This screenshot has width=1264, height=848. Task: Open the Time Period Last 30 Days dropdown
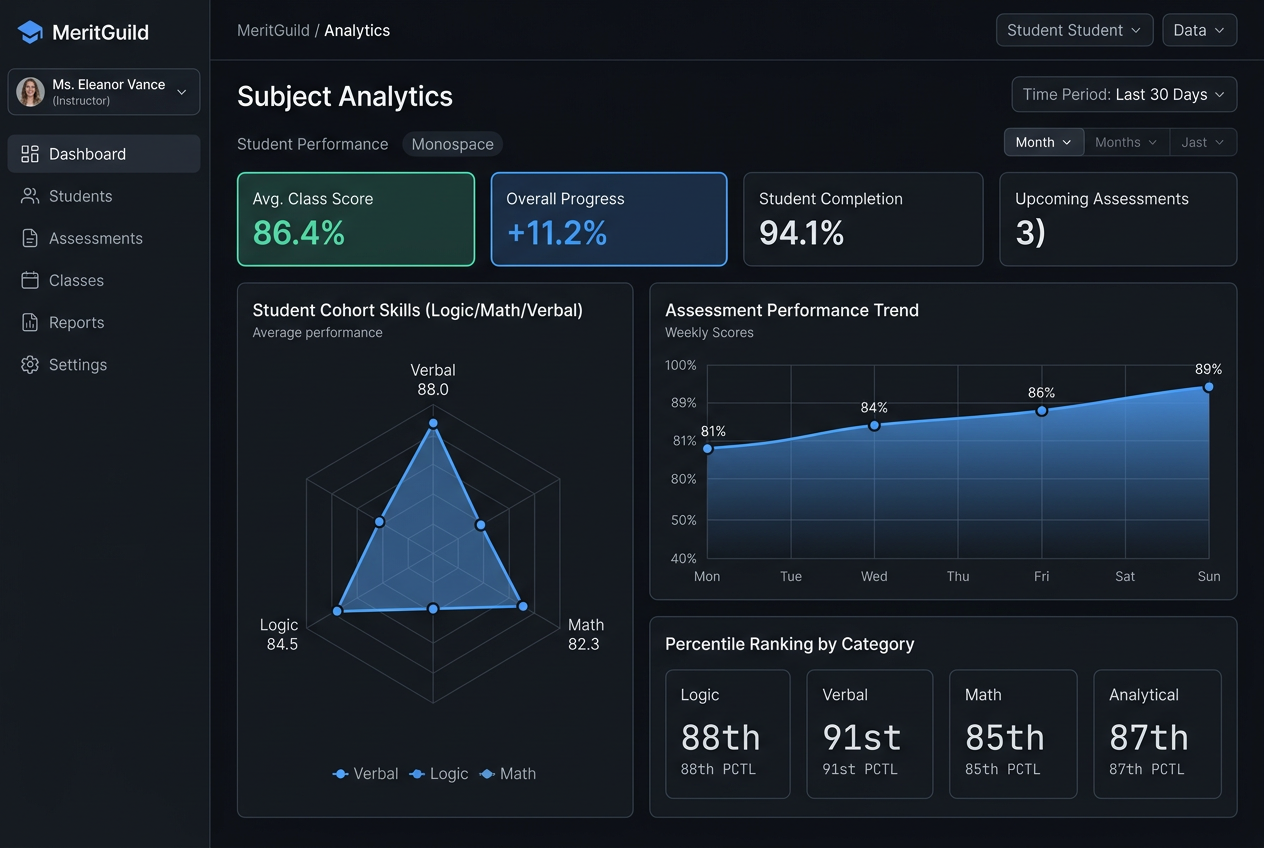tap(1124, 94)
